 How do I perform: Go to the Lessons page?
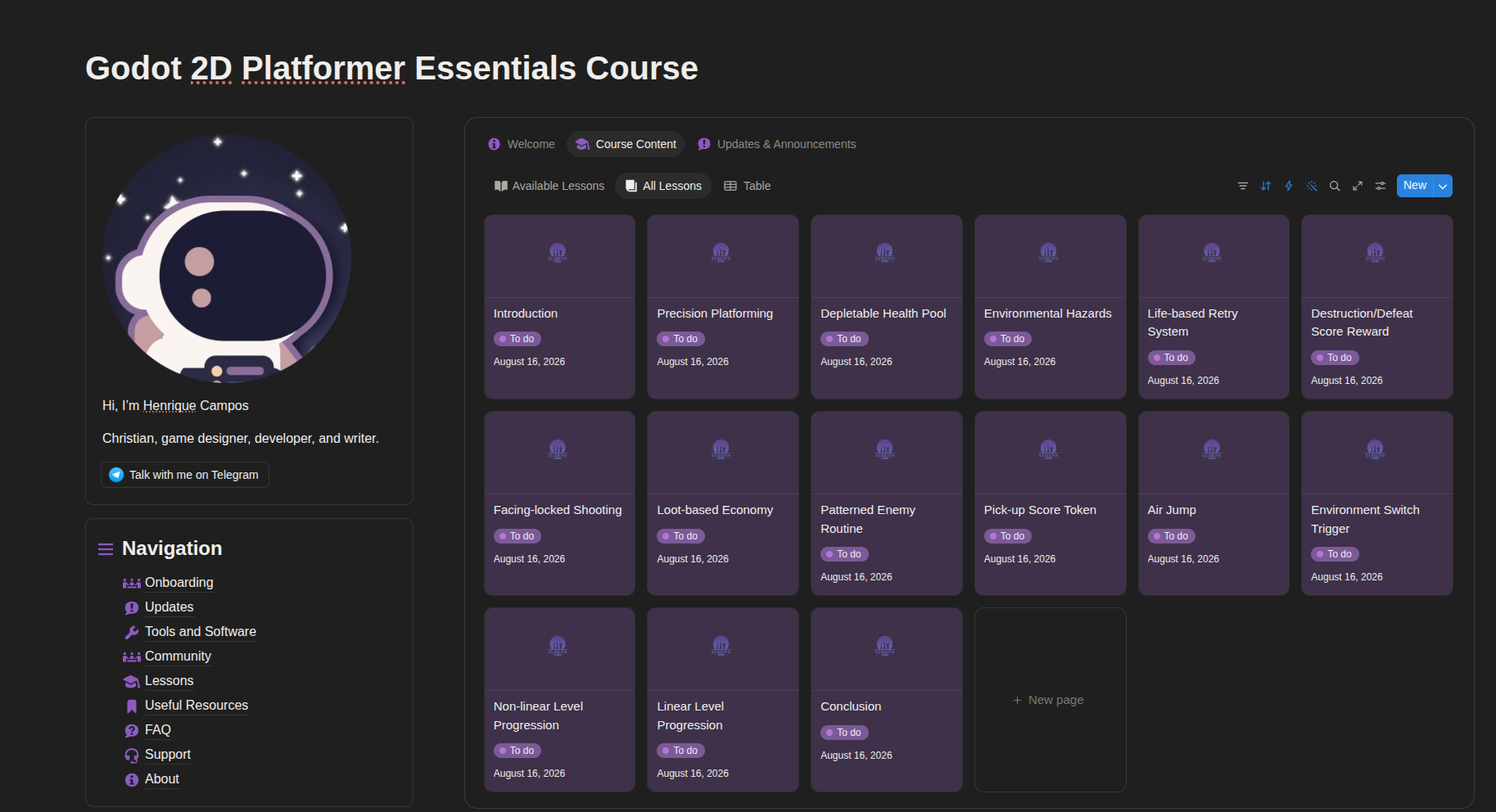[x=169, y=681]
